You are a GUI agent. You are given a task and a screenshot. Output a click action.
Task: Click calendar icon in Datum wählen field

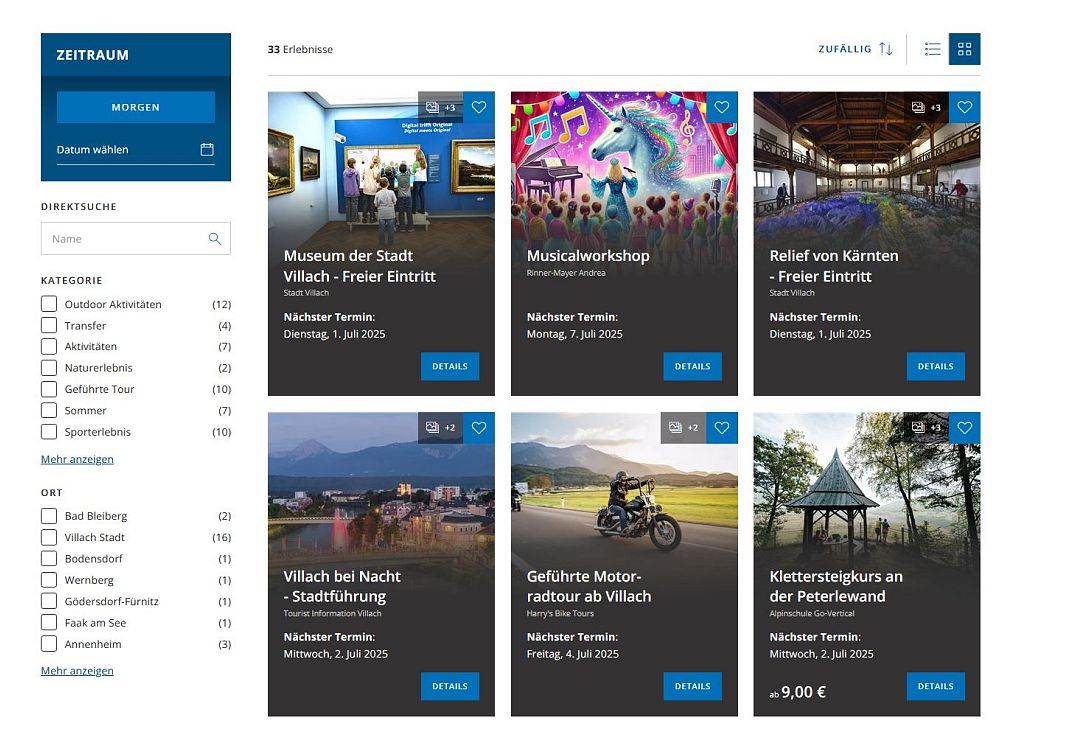(207, 150)
